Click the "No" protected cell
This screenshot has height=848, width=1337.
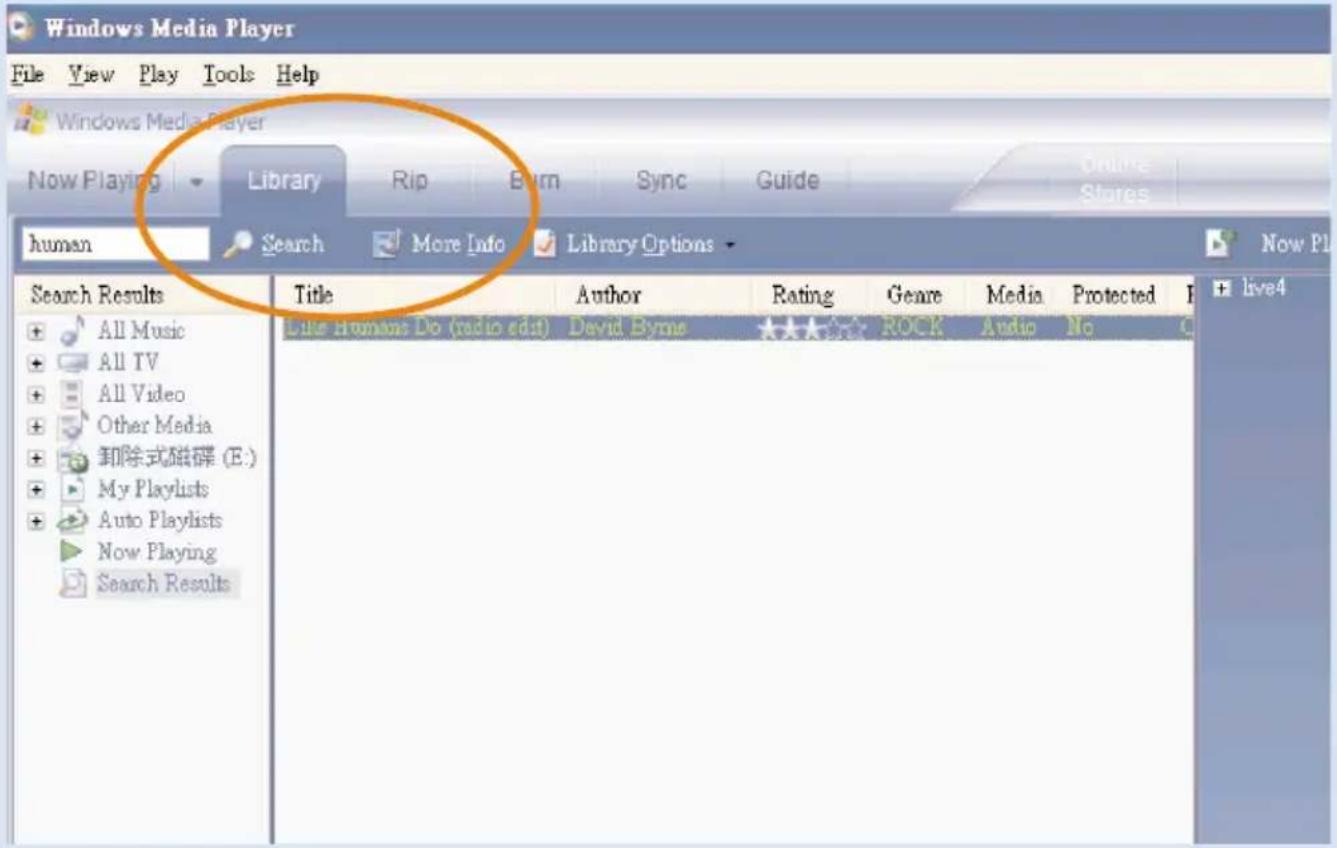click(x=1081, y=328)
